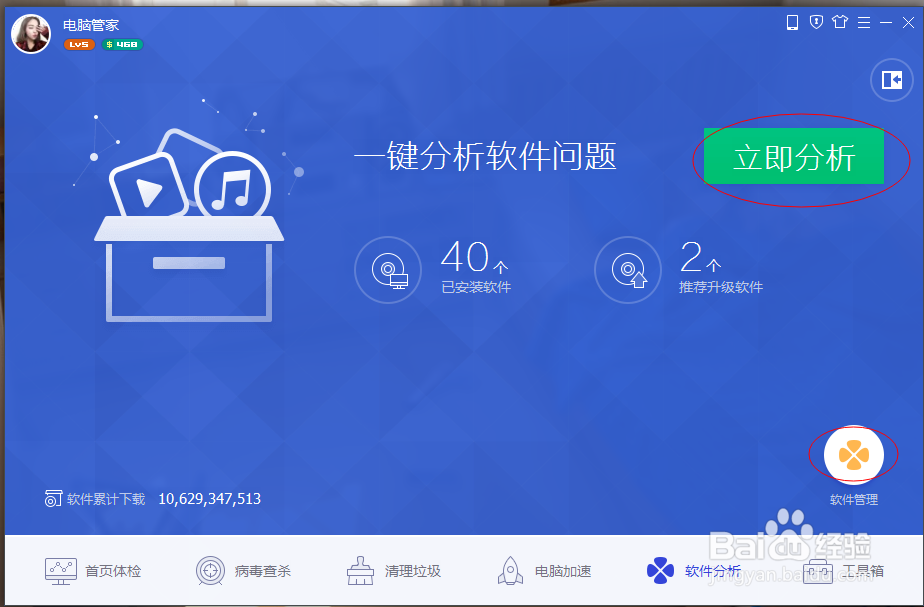
Task: Click the green 立即分析 button
Action: [x=794, y=156]
